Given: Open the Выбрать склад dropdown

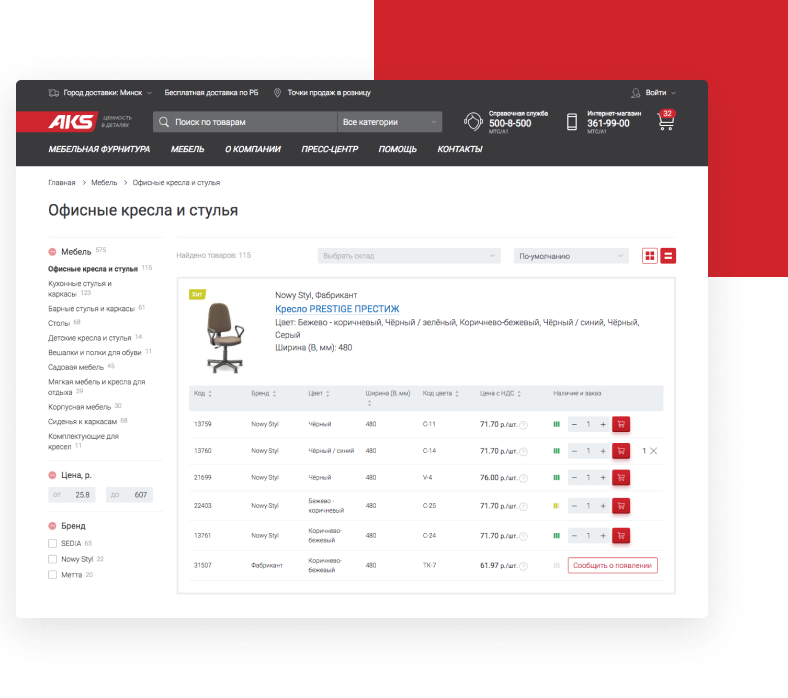Looking at the screenshot, I should point(409,256).
